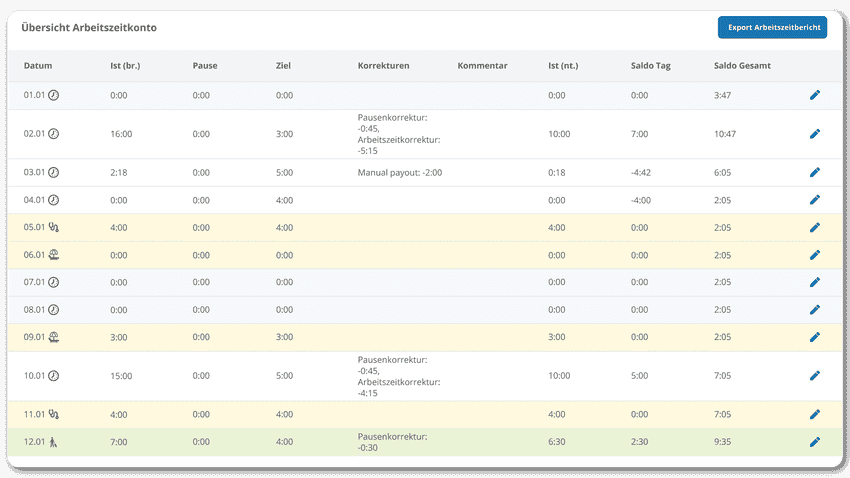Click the Kommentar column header
850x478 pixels.
(x=482, y=66)
